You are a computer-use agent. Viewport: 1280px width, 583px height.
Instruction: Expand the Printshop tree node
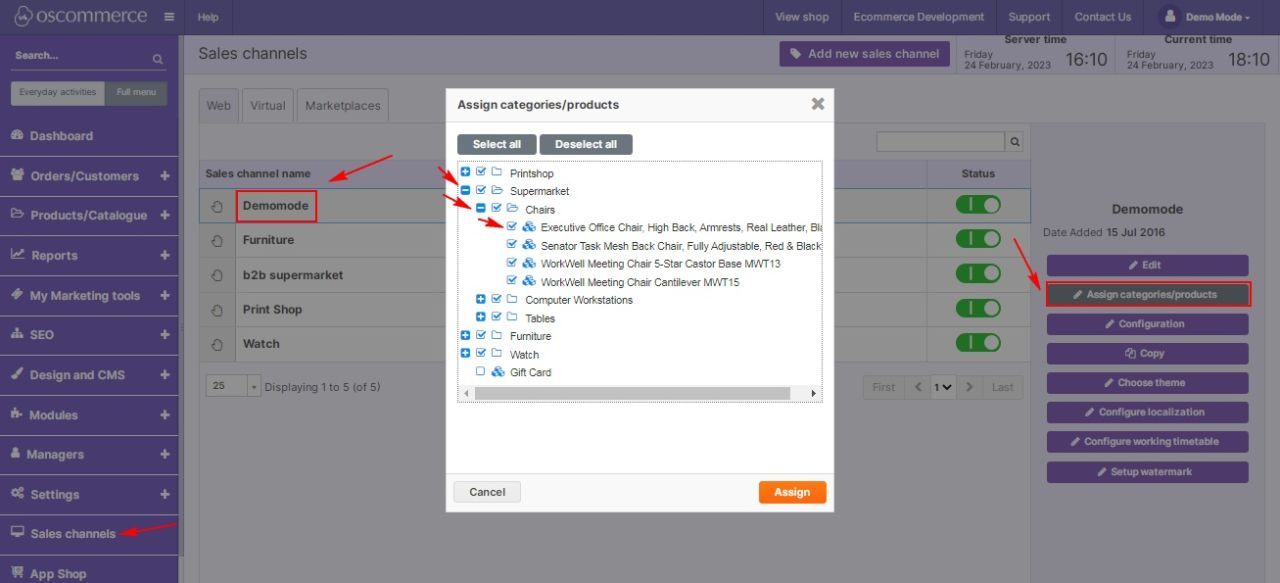click(465, 172)
